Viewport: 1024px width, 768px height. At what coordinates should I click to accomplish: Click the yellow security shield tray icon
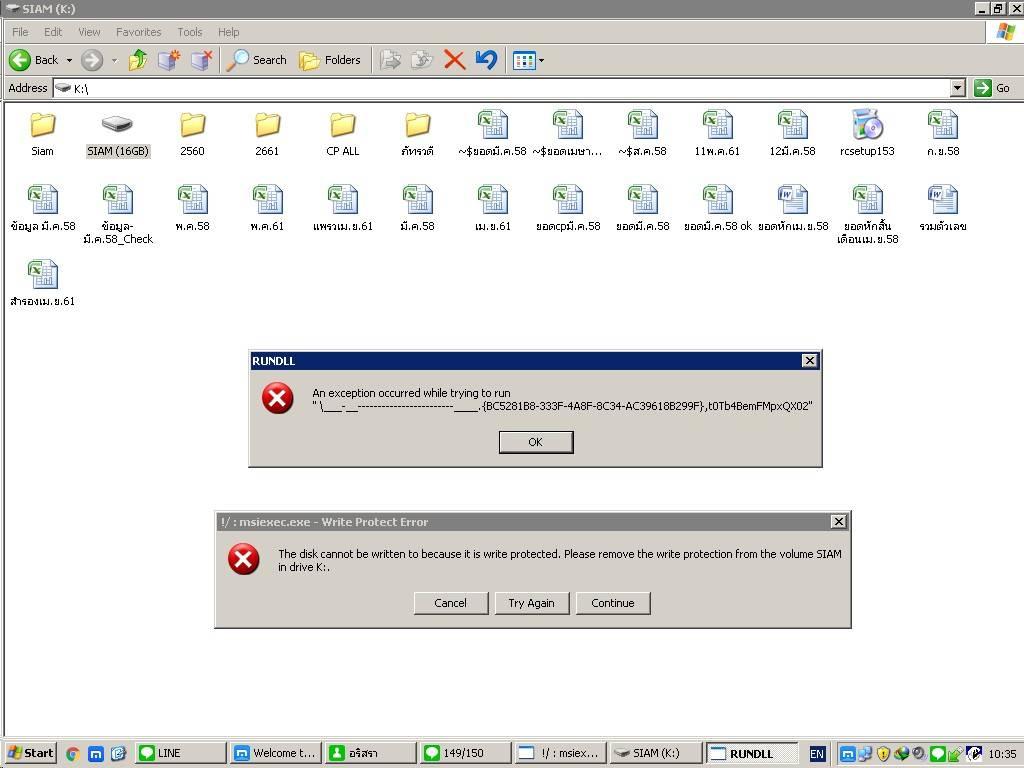pyautogui.click(x=884, y=754)
